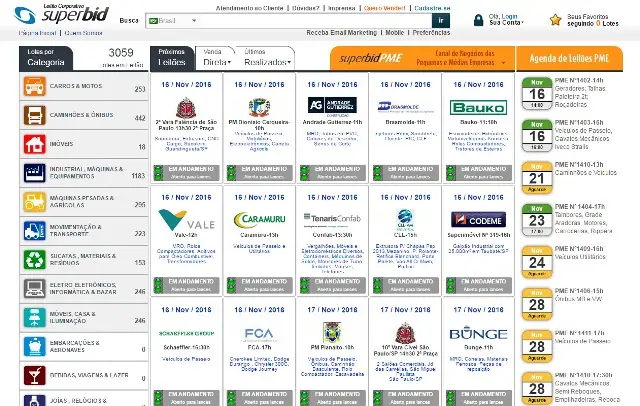Select the Lotes por Categoria tab
The image size is (640, 406).
[46, 58]
